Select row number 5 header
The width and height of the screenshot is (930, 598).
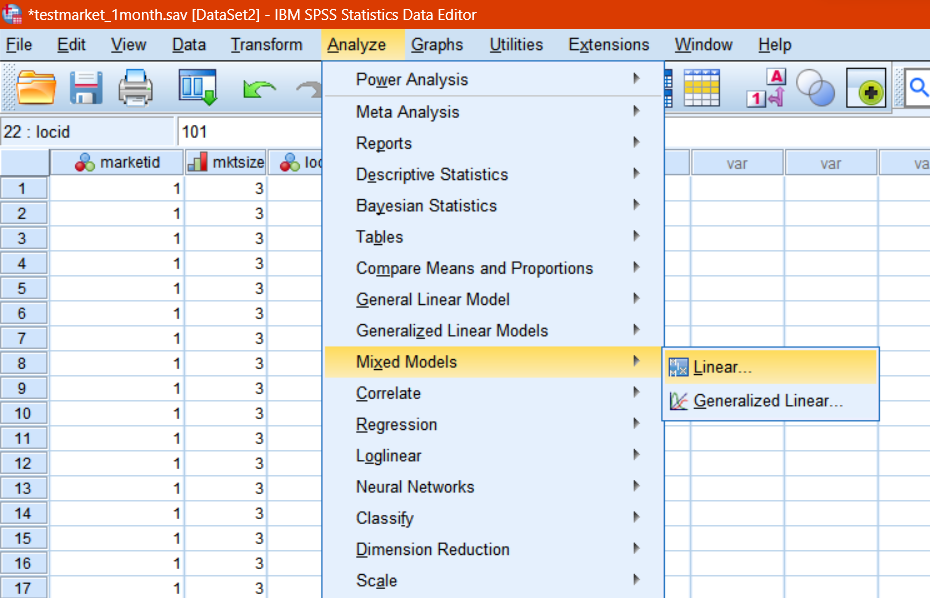(x=24, y=288)
